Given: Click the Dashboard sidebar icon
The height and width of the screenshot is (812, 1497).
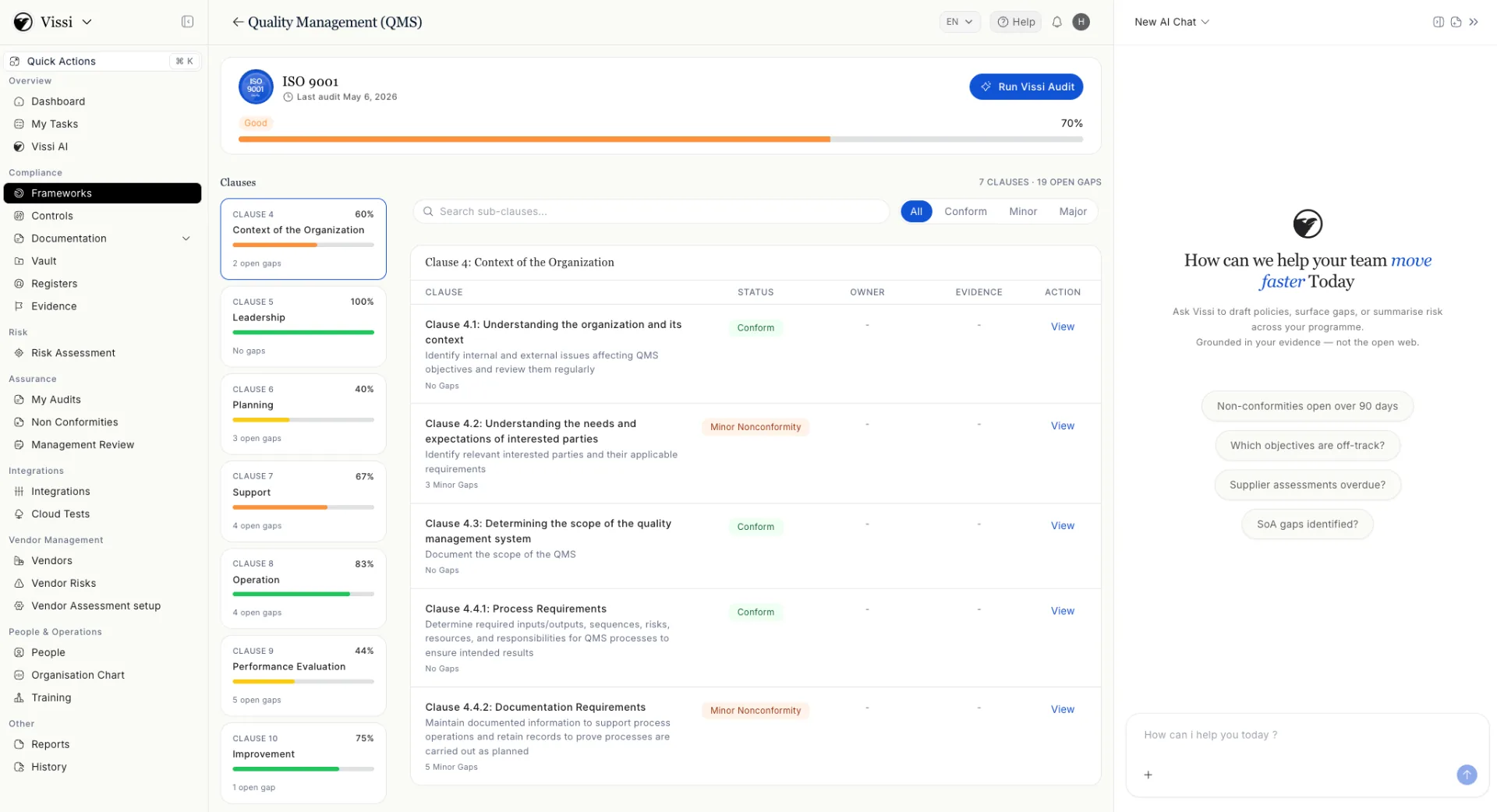Looking at the screenshot, I should pyautogui.click(x=19, y=101).
